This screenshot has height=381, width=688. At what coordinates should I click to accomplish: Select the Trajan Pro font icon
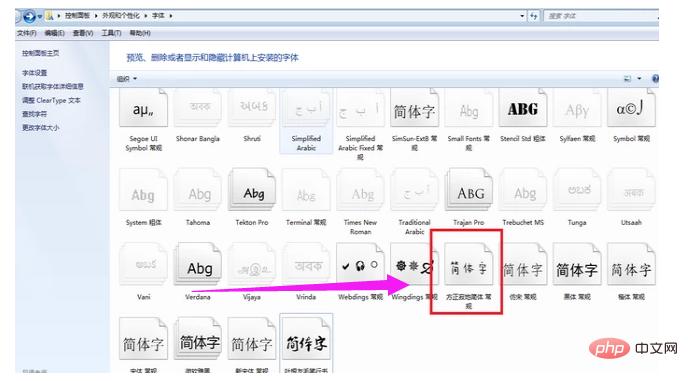[x=469, y=190]
